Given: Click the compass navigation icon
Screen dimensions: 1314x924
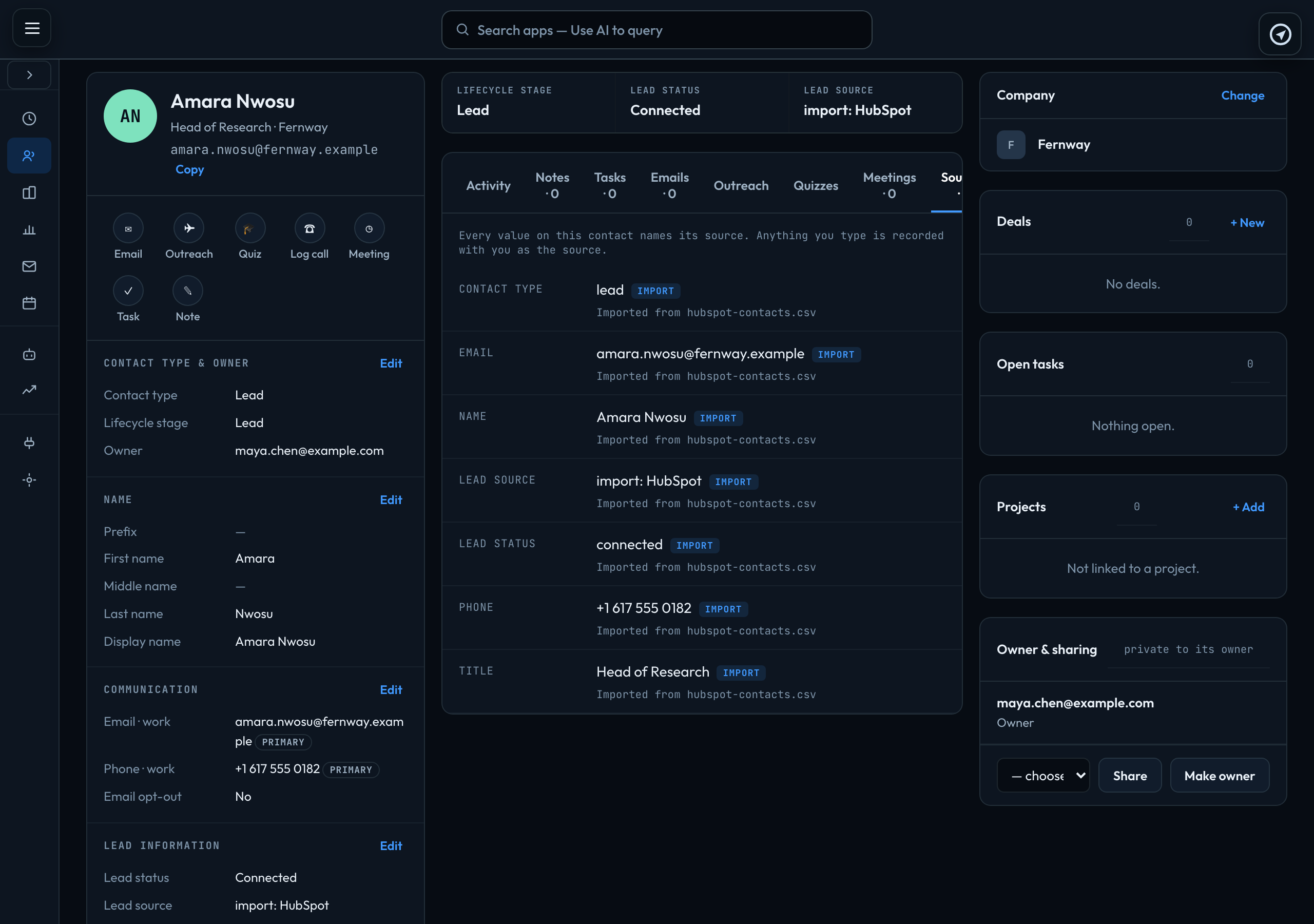Looking at the screenshot, I should pyautogui.click(x=1280, y=34).
